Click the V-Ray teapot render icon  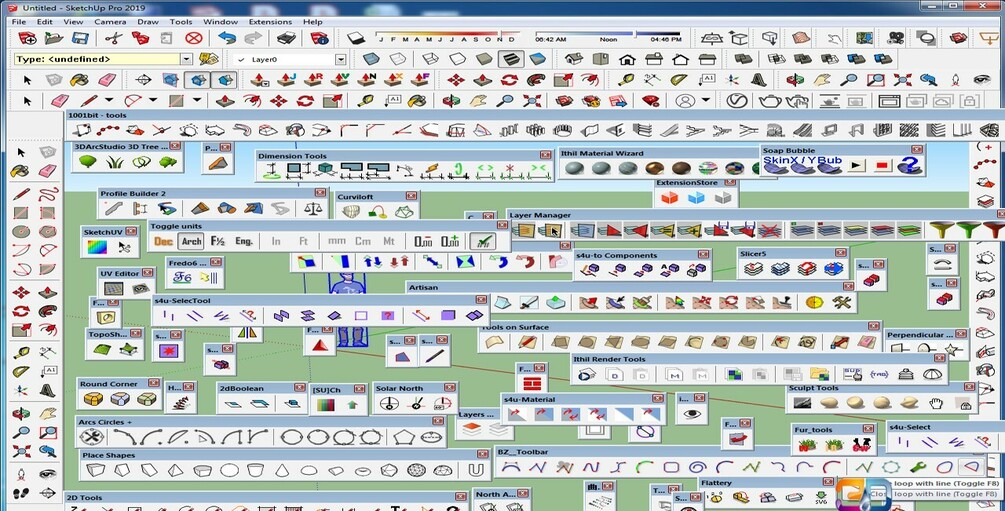point(770,100)
